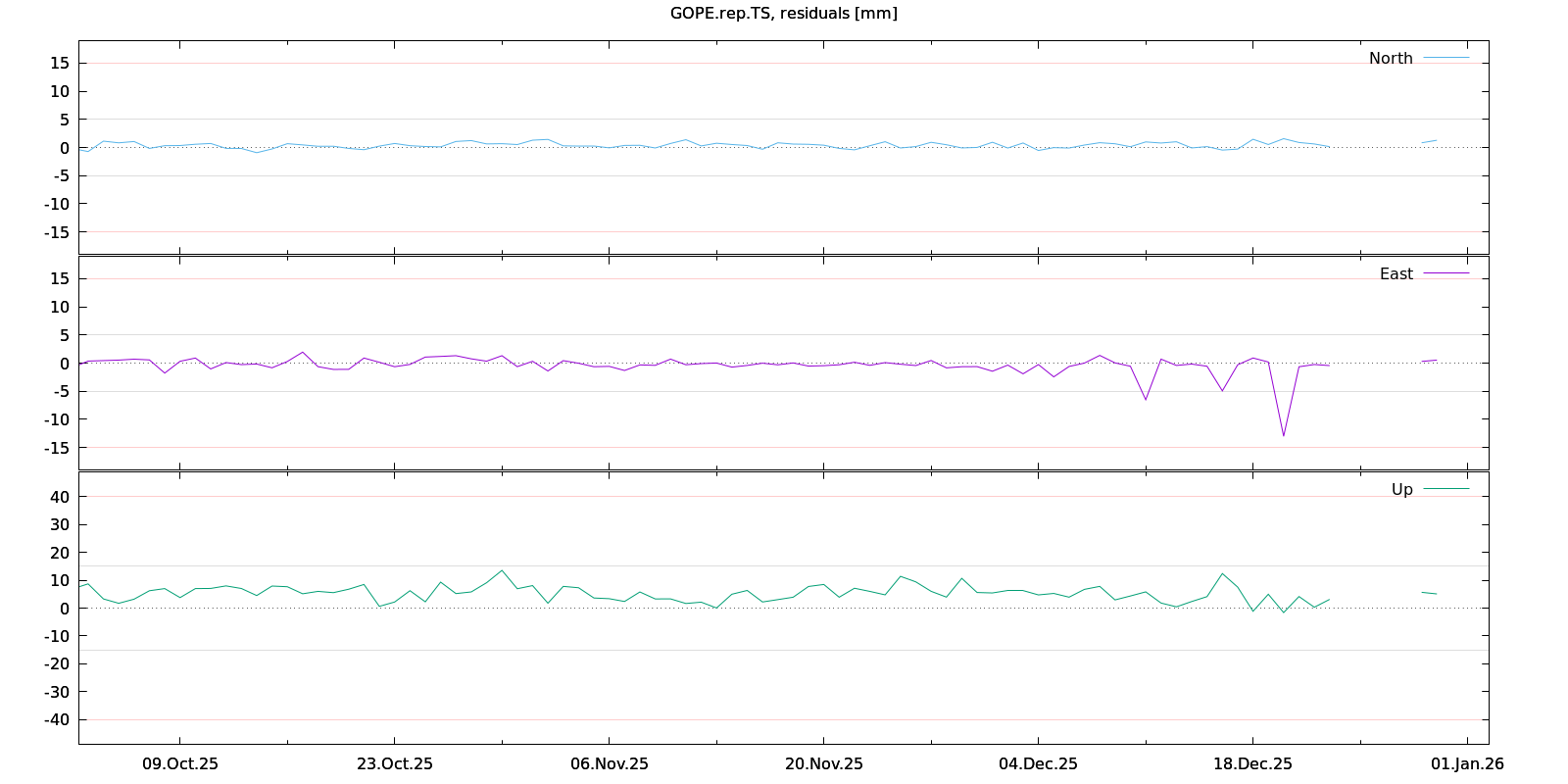1568x784 pixels.
Task: Click the blue North legend line sample
Action: 1445,59
